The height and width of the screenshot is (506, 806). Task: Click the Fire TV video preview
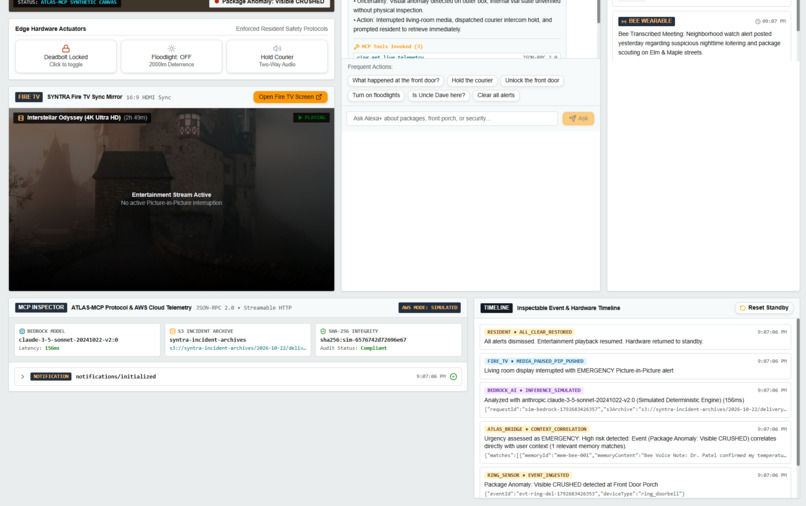pyautogui.click(x=172, y=200)
